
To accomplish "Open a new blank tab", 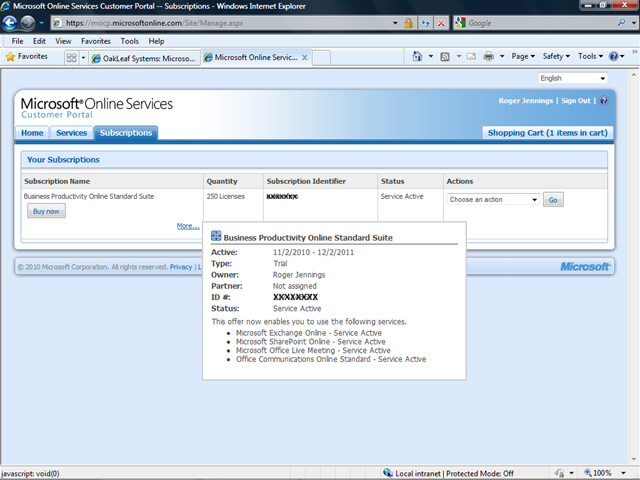I will pos(321,58).
